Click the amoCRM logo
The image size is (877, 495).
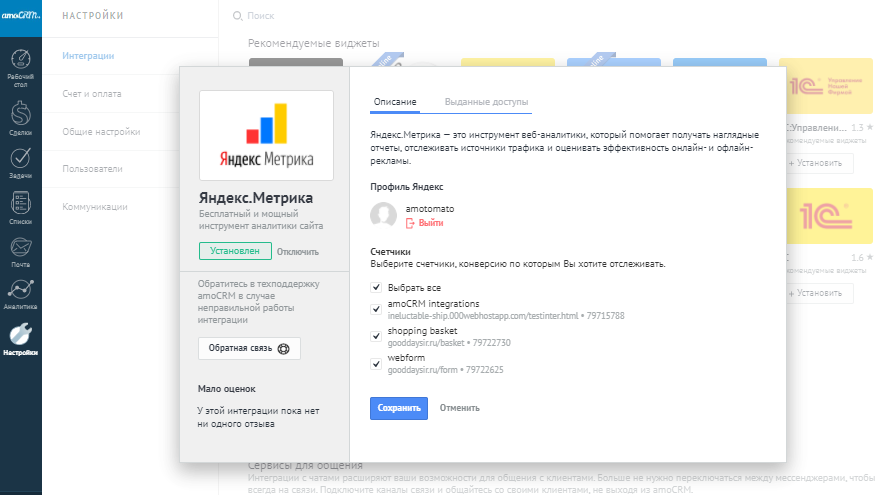[21, 16]
